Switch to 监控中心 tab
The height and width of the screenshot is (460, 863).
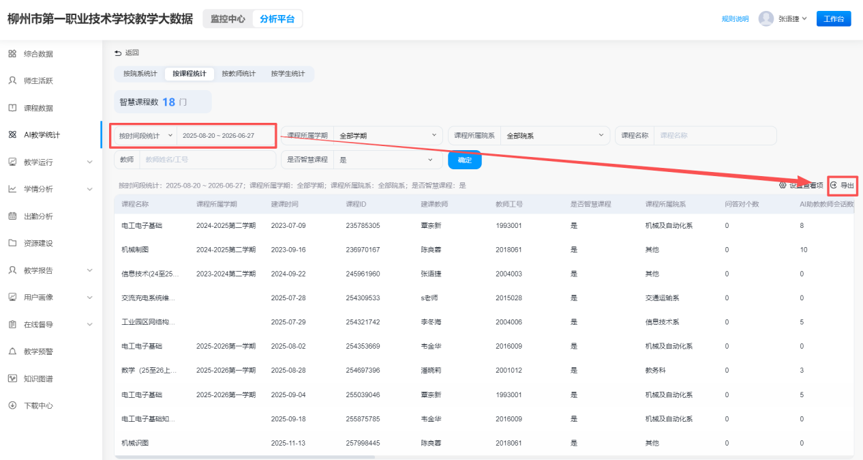point(228,19)
